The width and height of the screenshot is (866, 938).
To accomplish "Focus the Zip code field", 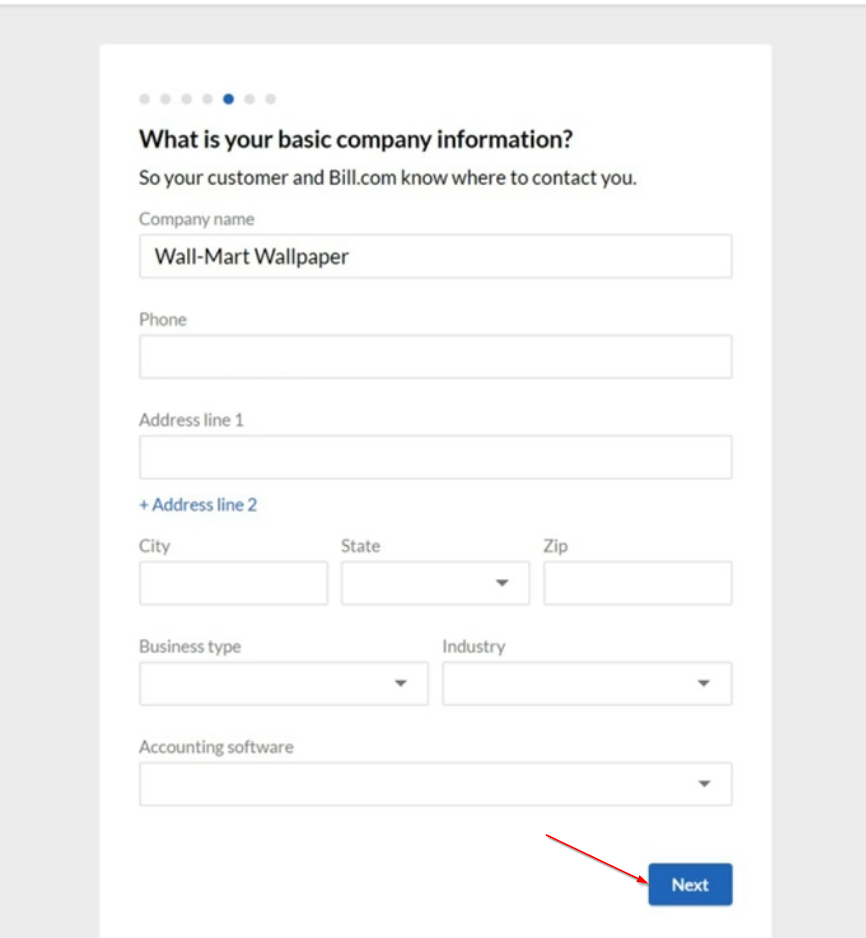I will 637,583.
